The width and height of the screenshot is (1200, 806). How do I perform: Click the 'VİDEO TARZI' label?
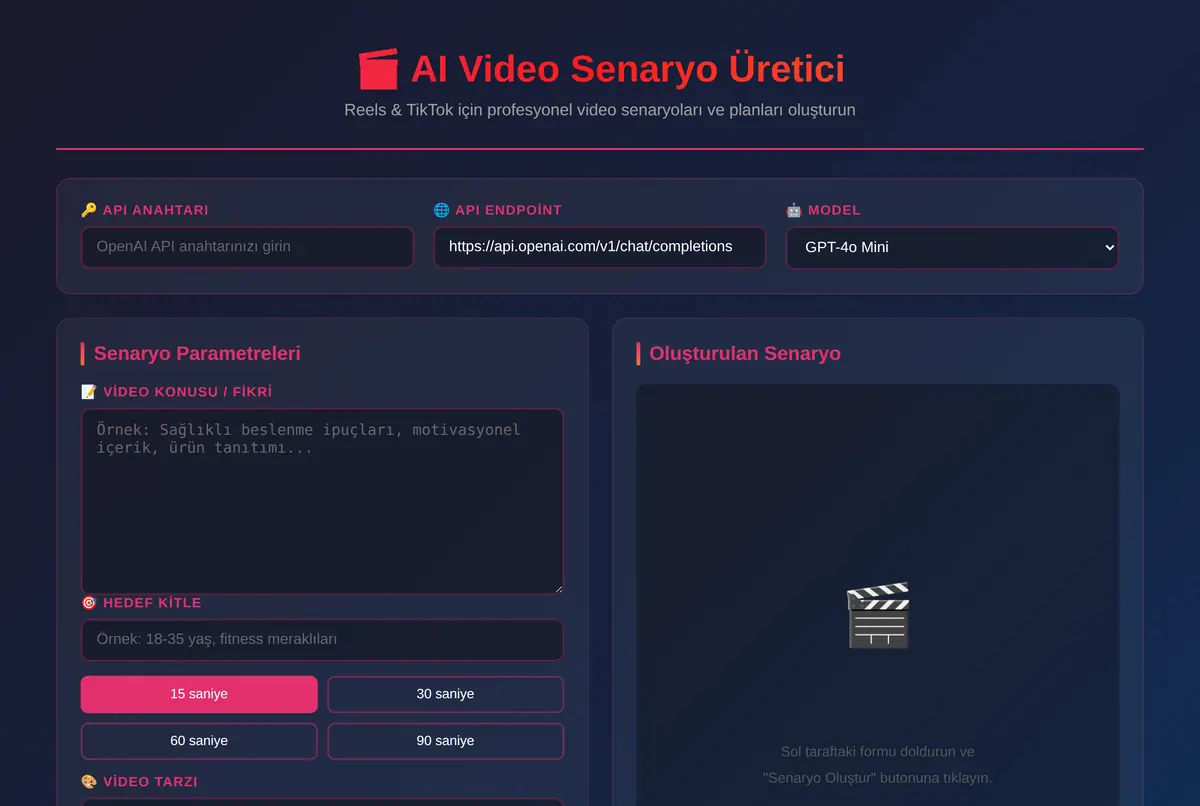pos(150,782)
